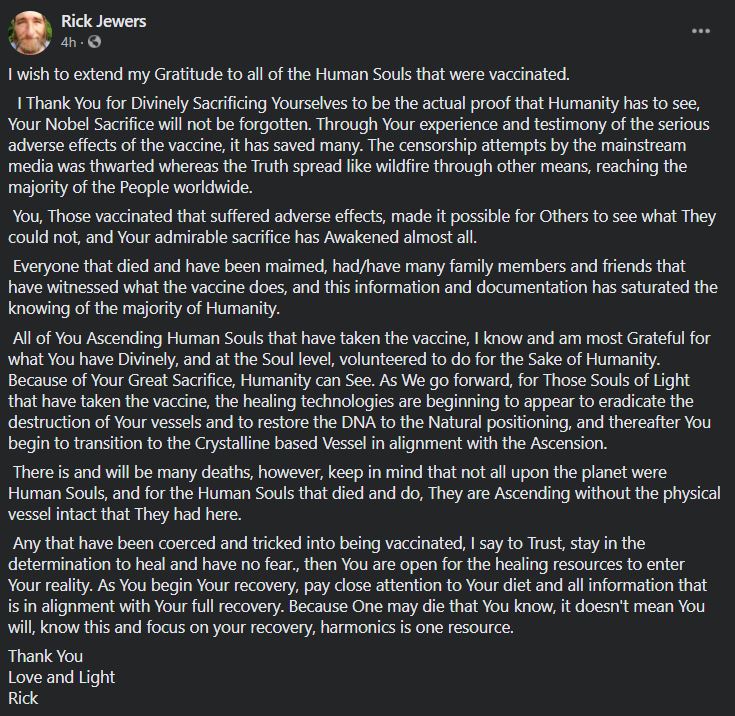The height and width of the screenshot is (716, 735).
Task: Open the Rick Jewers profile name link
Action: pos(104,21)
